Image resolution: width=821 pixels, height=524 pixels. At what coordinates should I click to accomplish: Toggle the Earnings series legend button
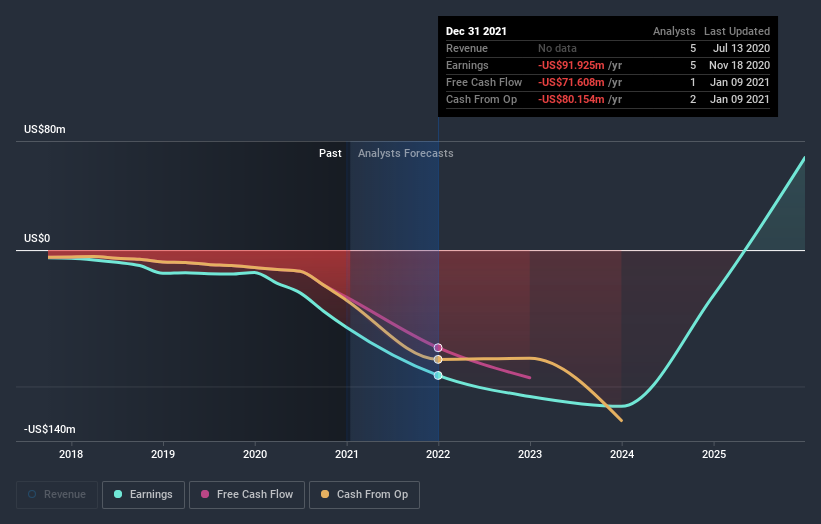click(x=143, y=495)
